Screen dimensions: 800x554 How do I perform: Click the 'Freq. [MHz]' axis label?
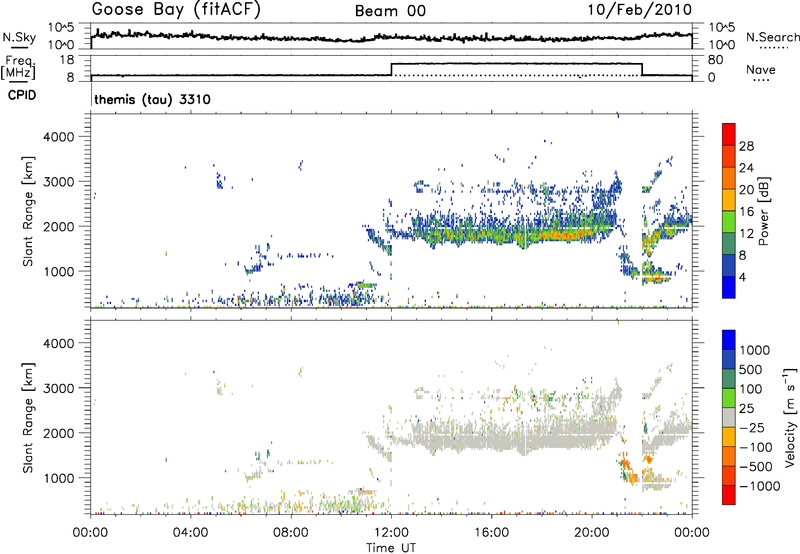point(19,67)
